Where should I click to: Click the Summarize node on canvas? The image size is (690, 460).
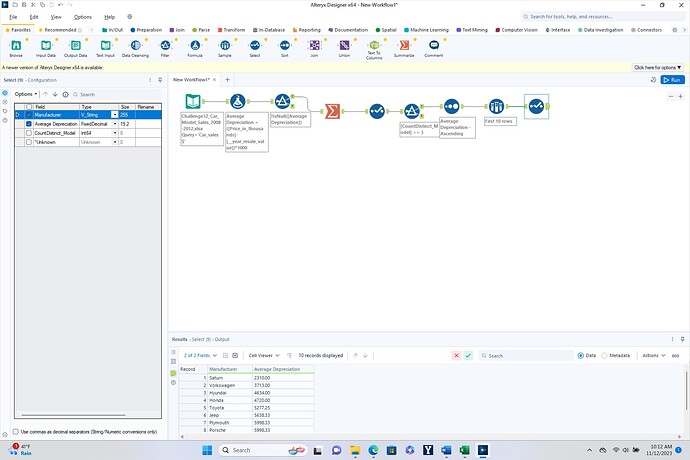pyautogui.click(x=332, y=111)
